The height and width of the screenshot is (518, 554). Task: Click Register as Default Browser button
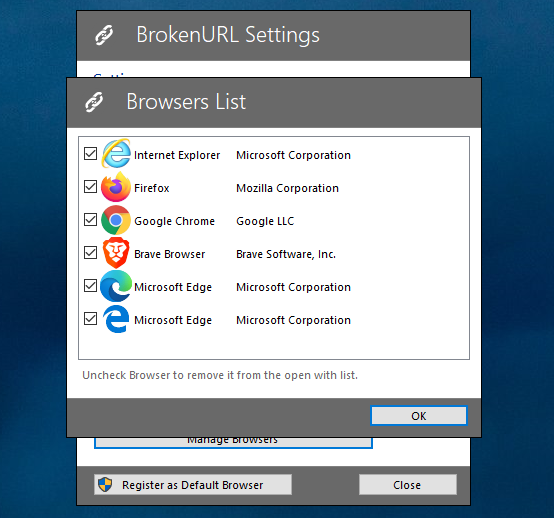193,485
